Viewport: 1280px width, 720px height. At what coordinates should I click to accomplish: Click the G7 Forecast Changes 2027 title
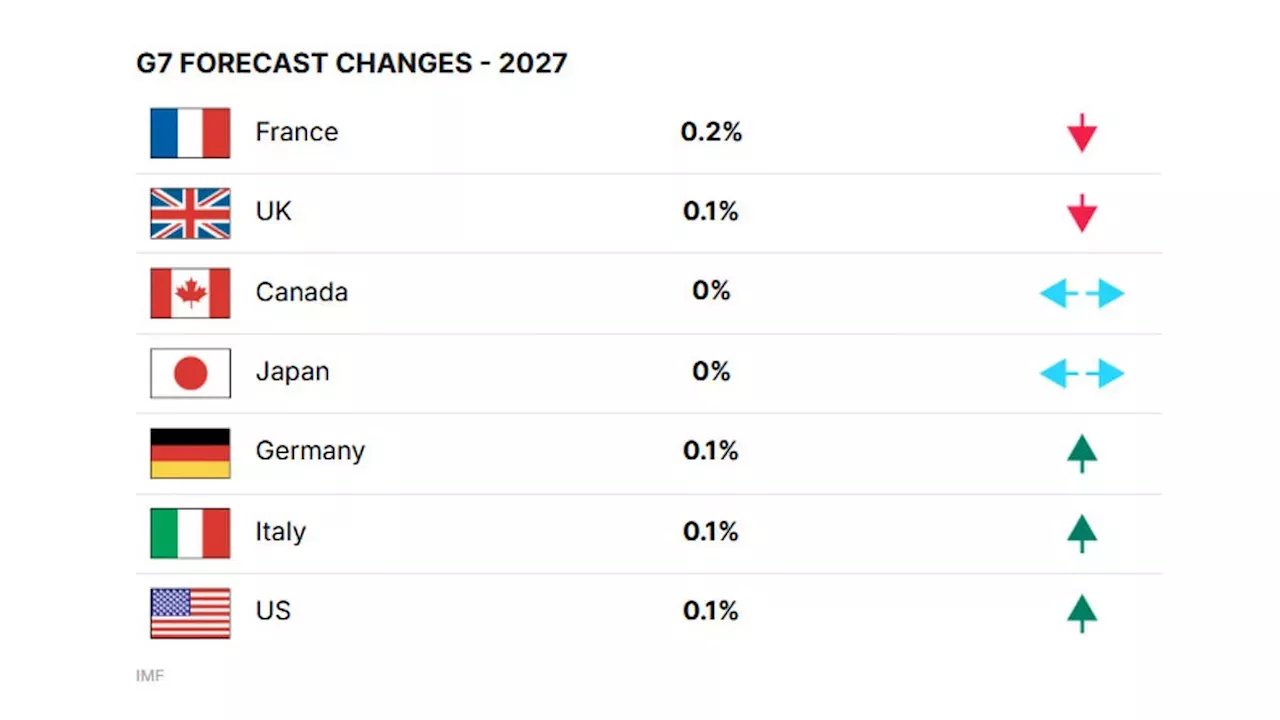point(352,63)
